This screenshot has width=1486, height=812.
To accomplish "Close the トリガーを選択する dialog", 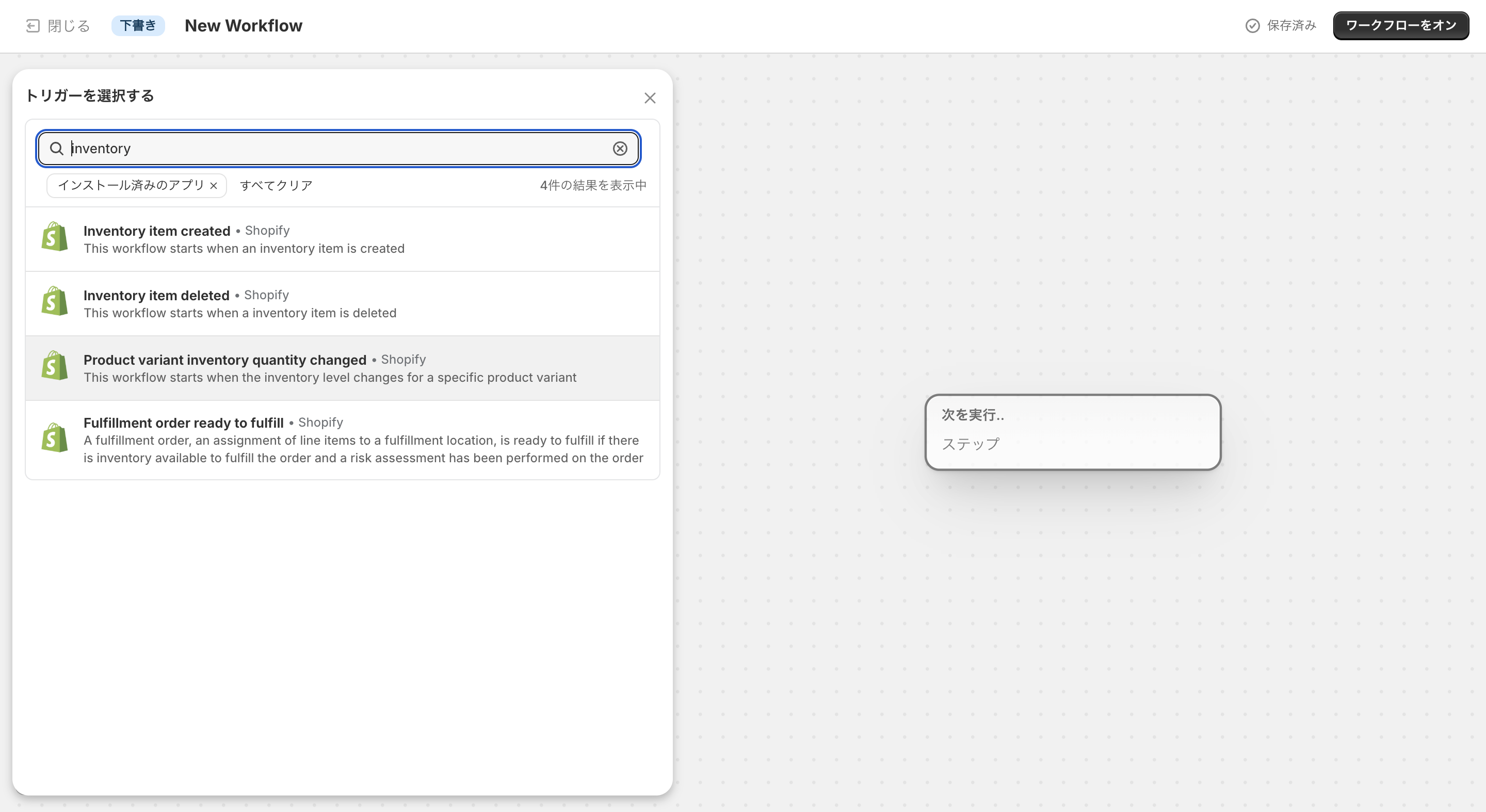I will [650, 98].
